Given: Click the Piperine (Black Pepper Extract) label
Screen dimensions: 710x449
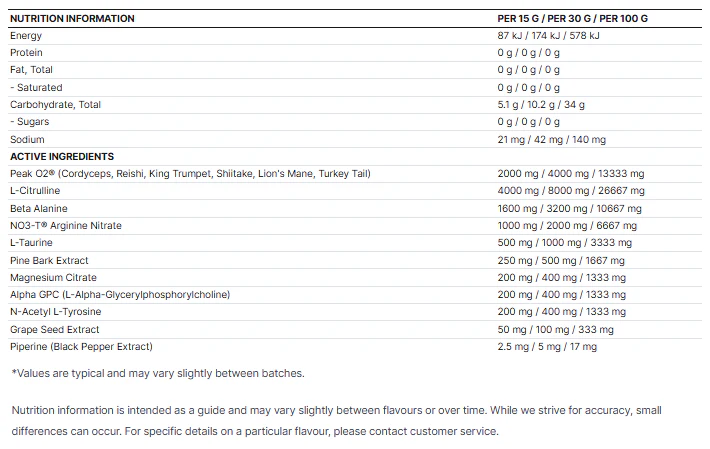Looking at the screenshot, I should [82, 347].
